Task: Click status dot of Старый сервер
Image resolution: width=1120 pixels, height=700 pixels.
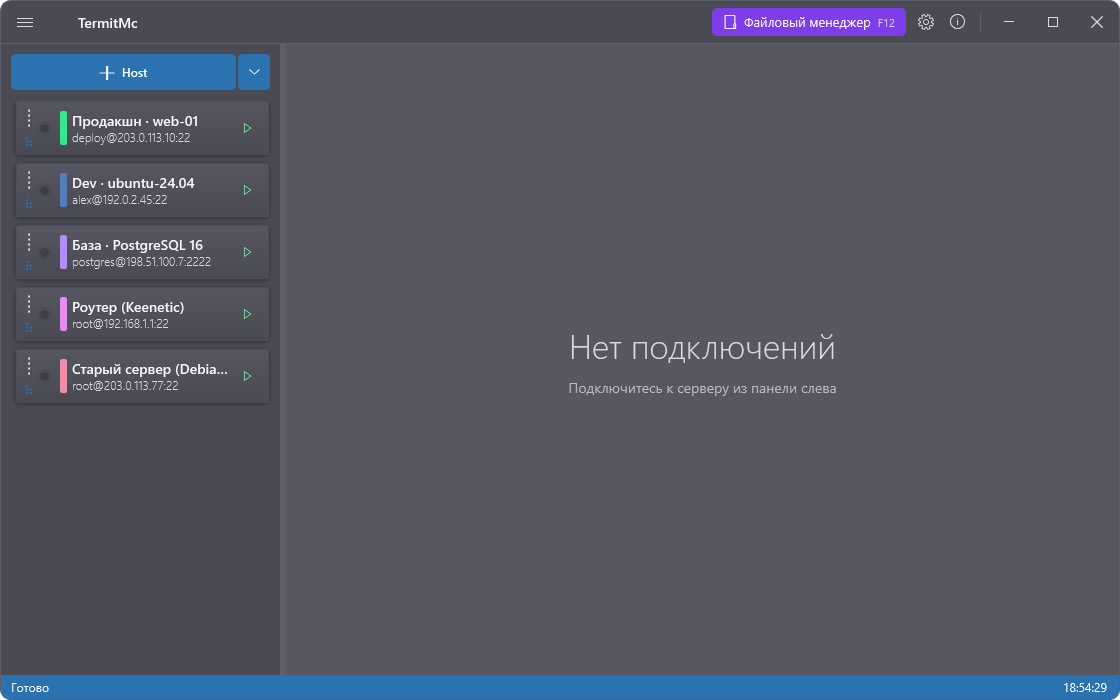Action: (44, 376)
